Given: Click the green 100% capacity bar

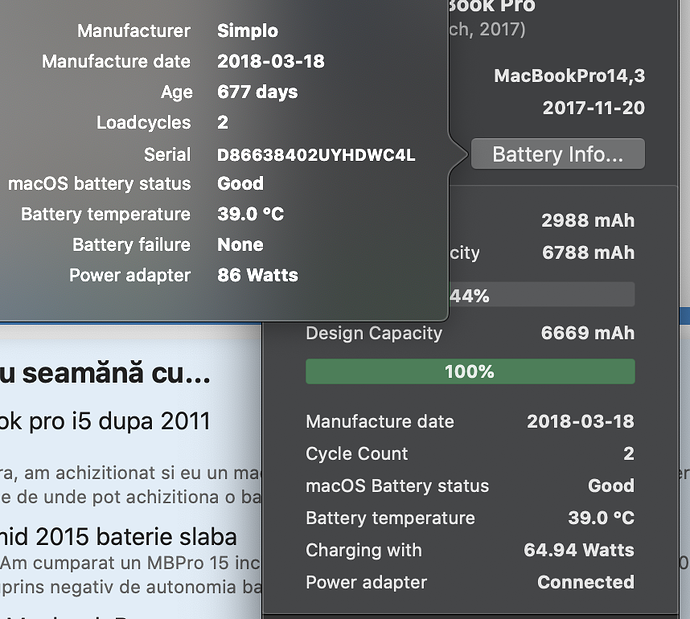Looking at the screenshot, I should 470,371.
